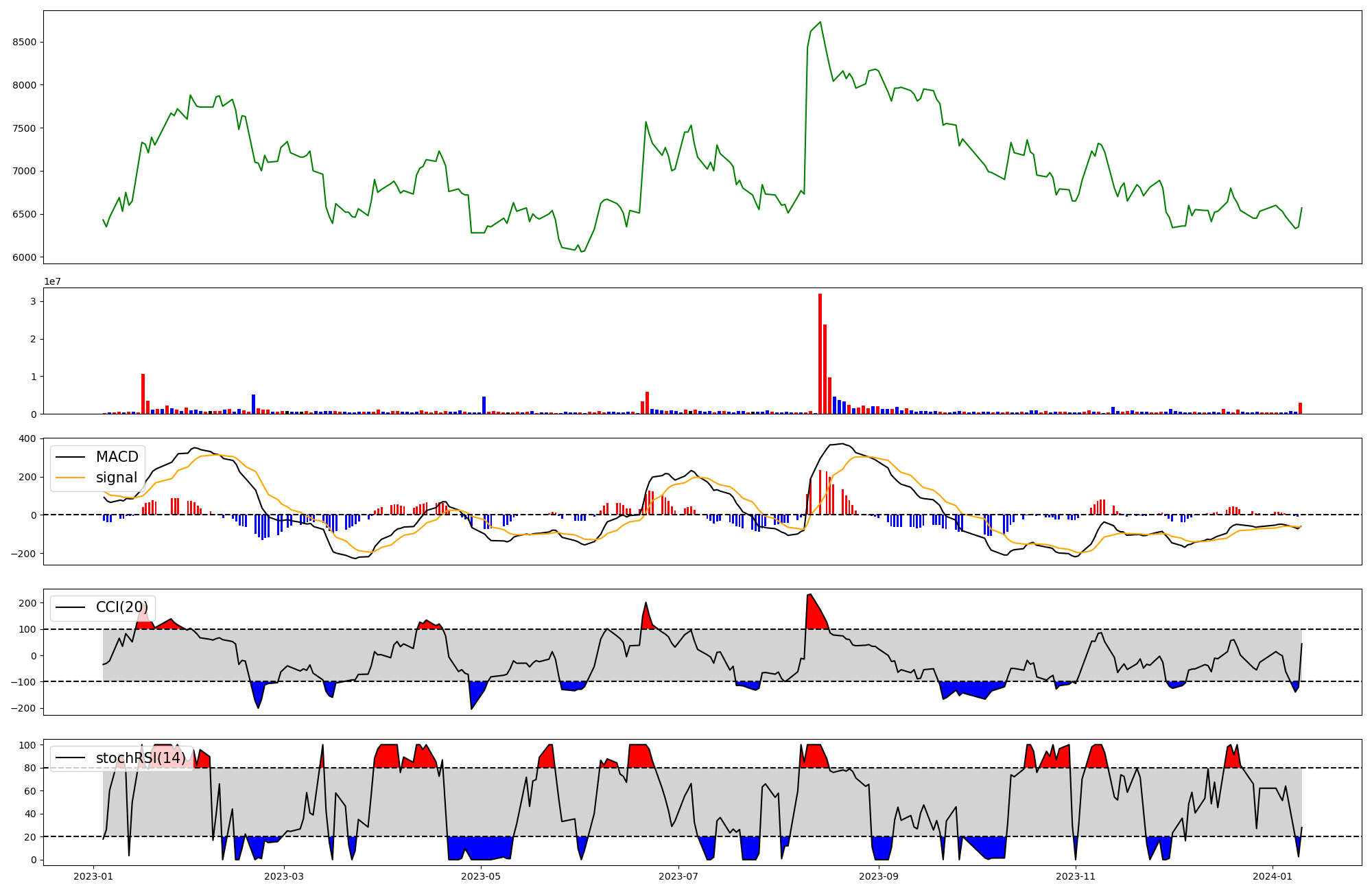Screen dimensions: 1372x892
Task: Click the stochRSI(14) legend label
Action: pyautogui.click(x=141, y=758)
